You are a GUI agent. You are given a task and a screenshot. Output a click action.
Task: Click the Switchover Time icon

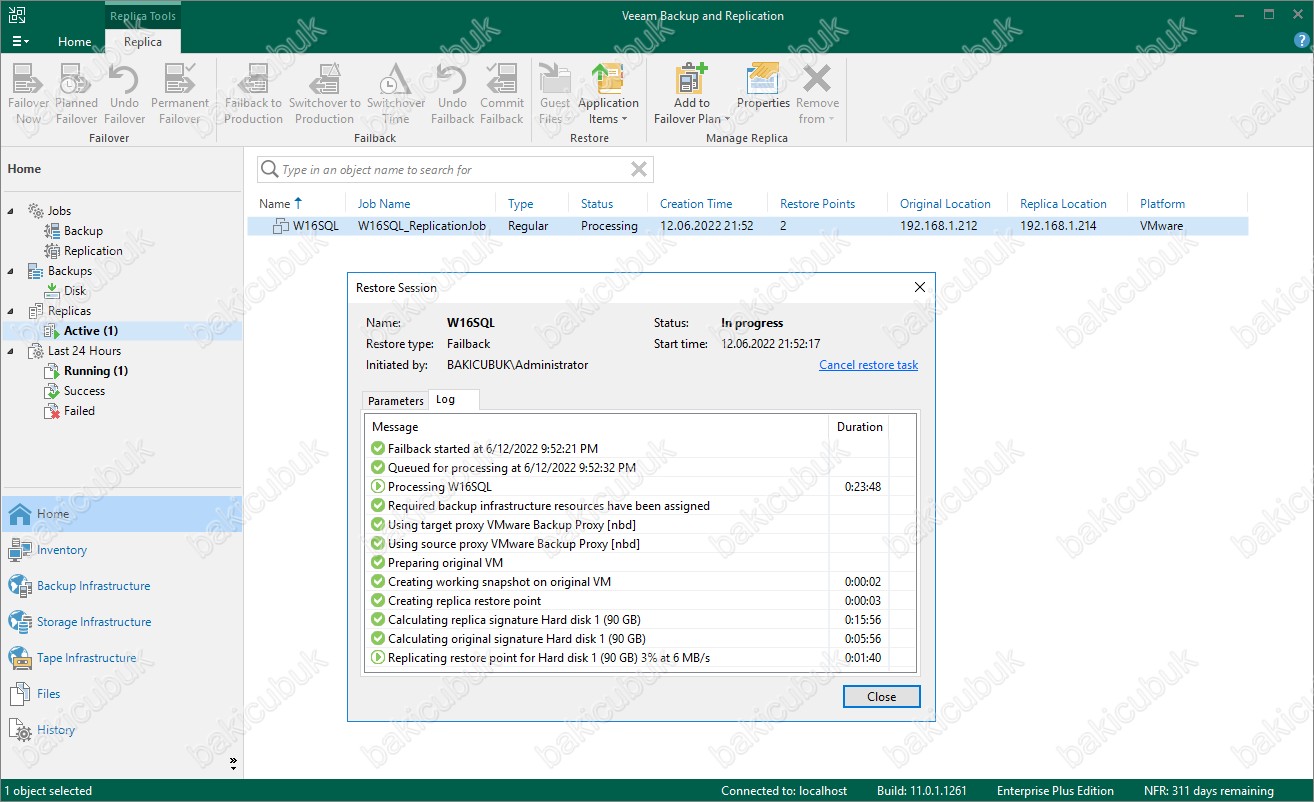click(396, 93)
